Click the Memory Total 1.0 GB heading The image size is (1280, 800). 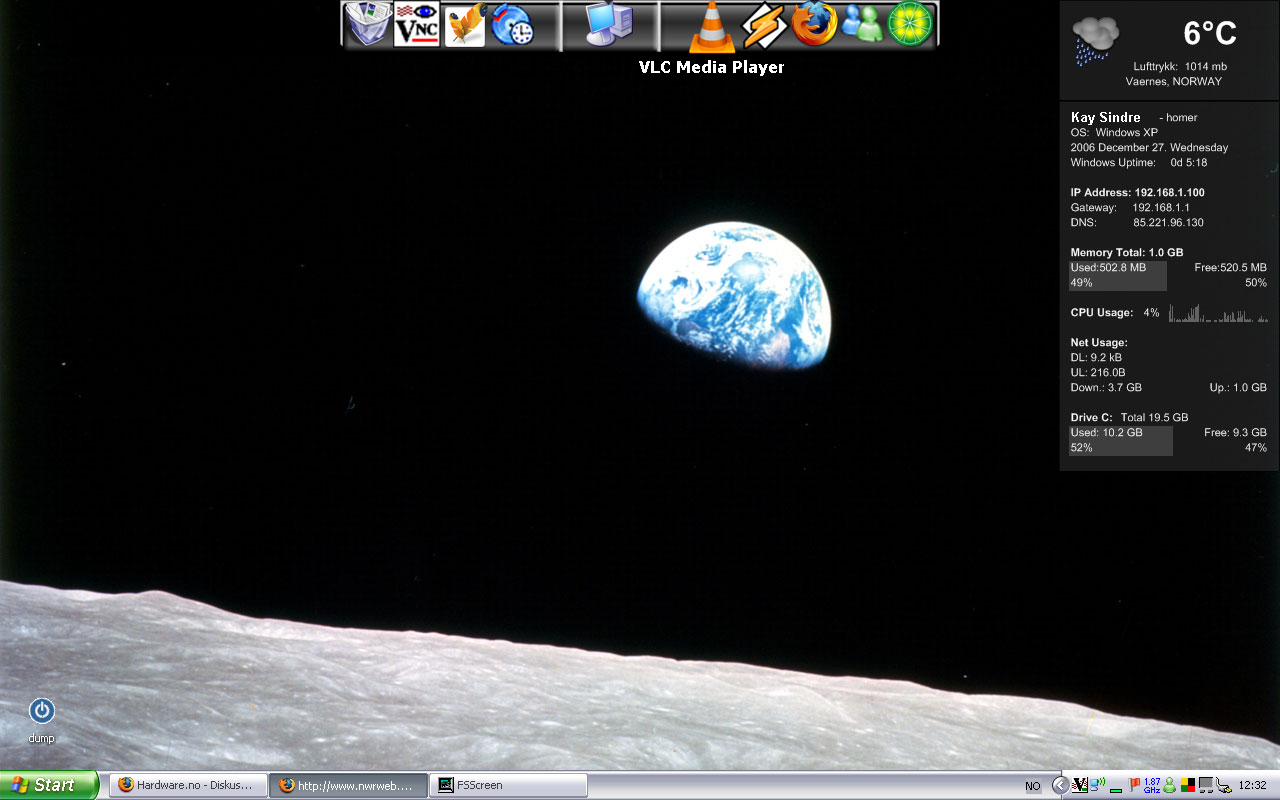click(x=1127, y=252)
